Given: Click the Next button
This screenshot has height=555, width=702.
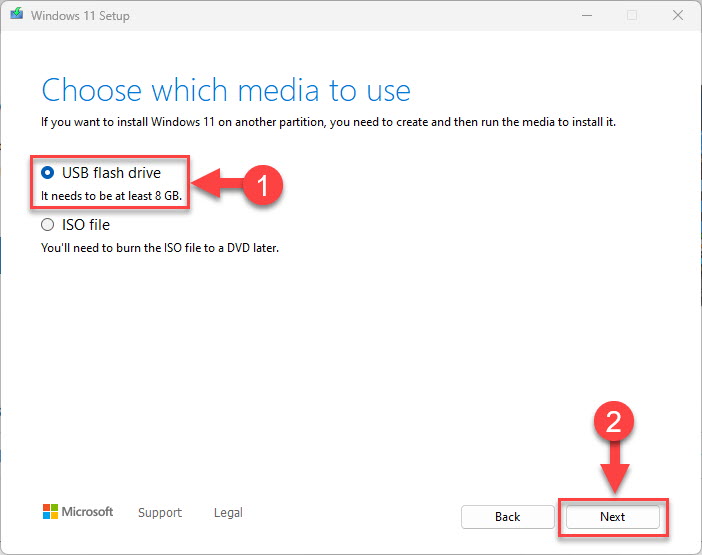Looking at the screenshot, I should click(612, 517).
